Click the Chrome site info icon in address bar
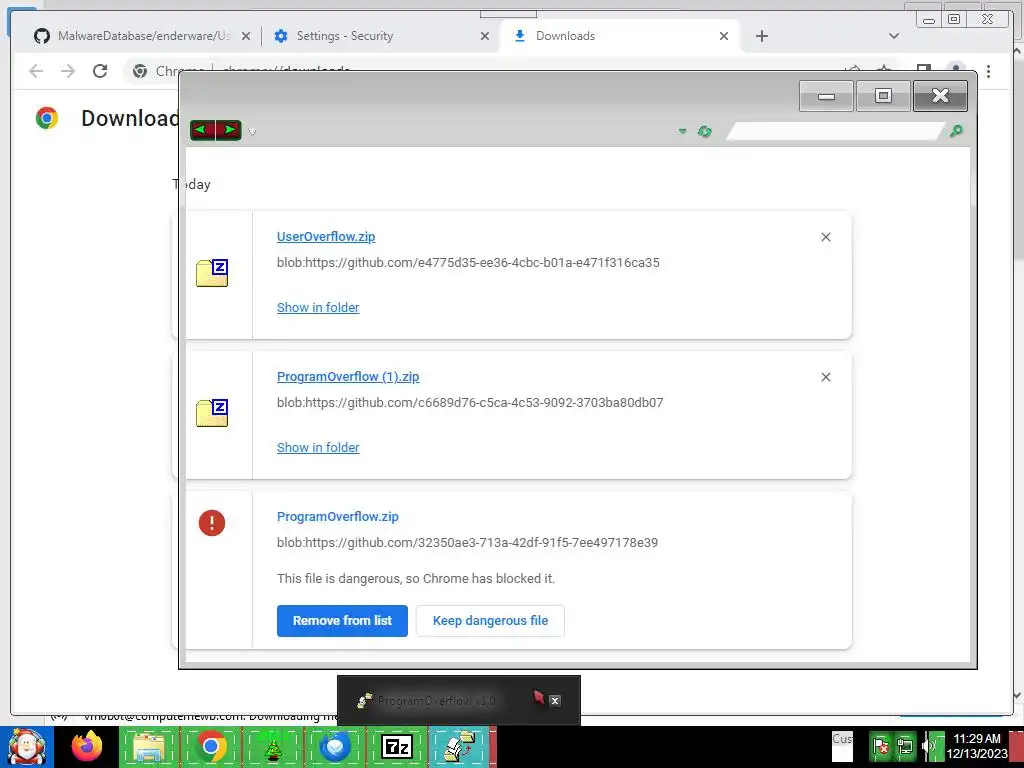 (140, 71)
